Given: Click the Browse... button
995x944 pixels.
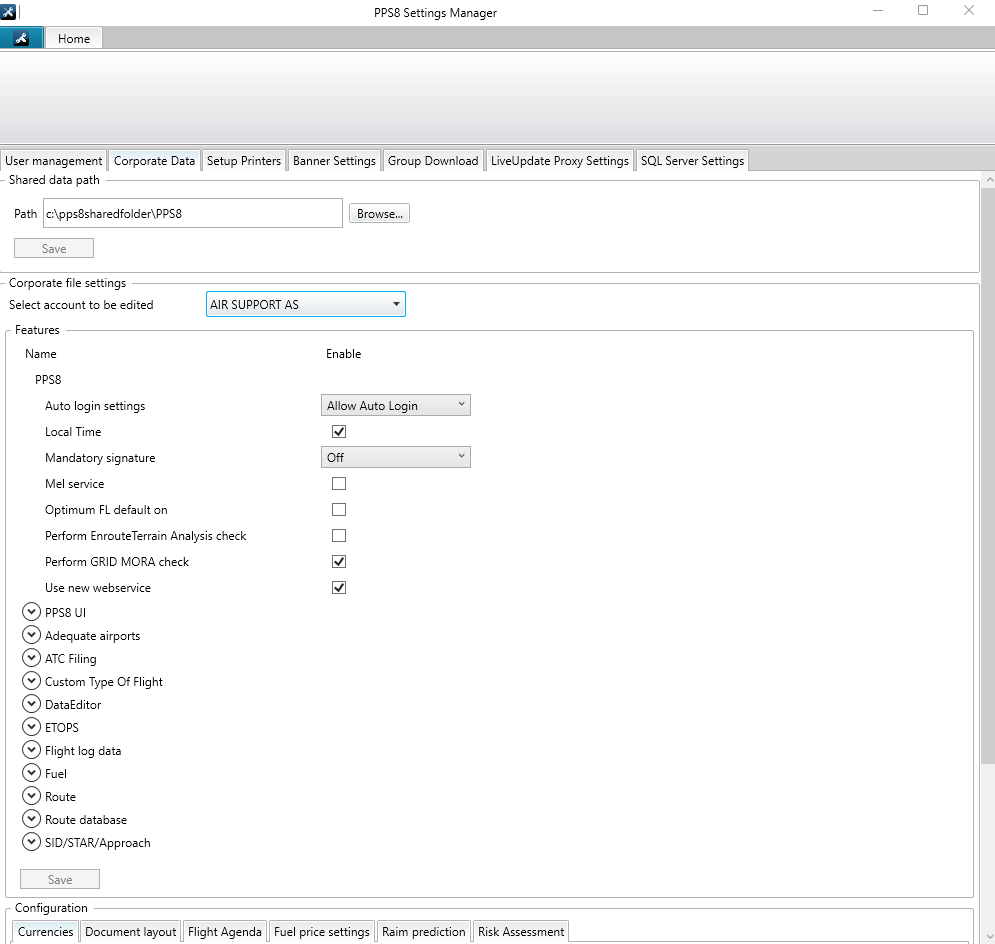Looking at the screenshot, I should [379, 214].
